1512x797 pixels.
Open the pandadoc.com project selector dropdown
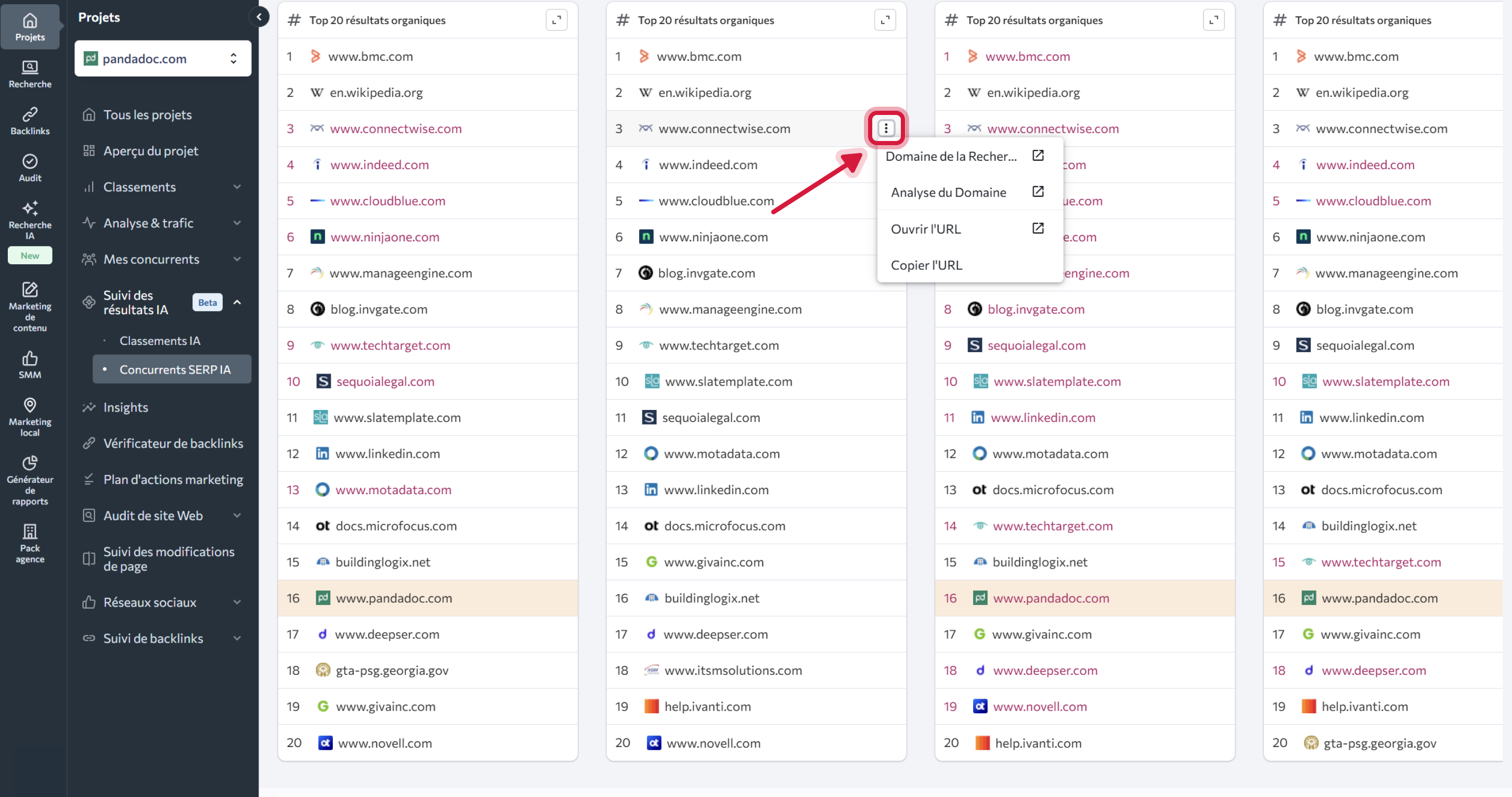point(163,58)
